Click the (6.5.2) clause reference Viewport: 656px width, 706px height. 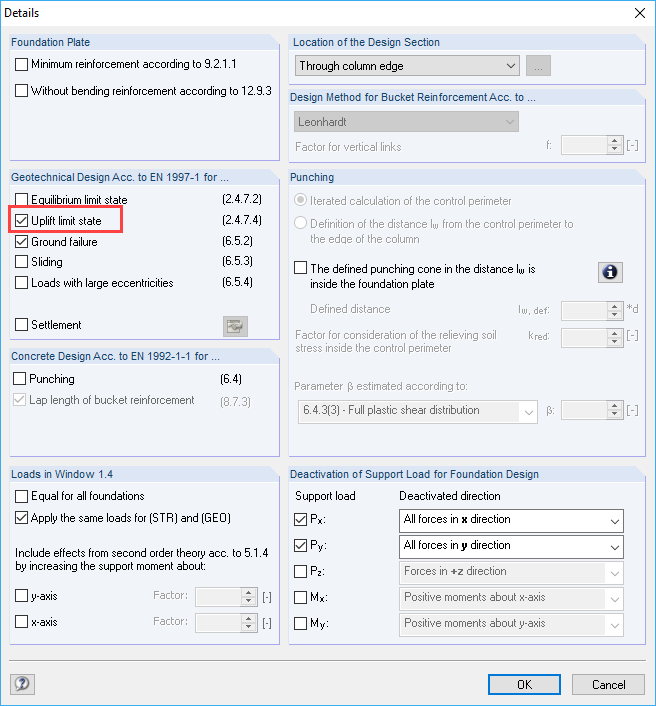pyautogui.click(x=237, y=241)
